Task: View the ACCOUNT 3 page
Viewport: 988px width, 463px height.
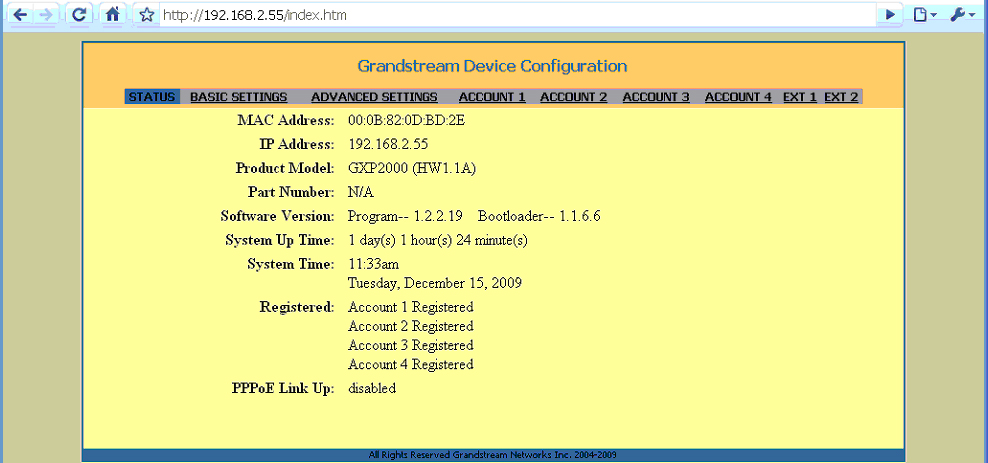Action: (656, 97)
